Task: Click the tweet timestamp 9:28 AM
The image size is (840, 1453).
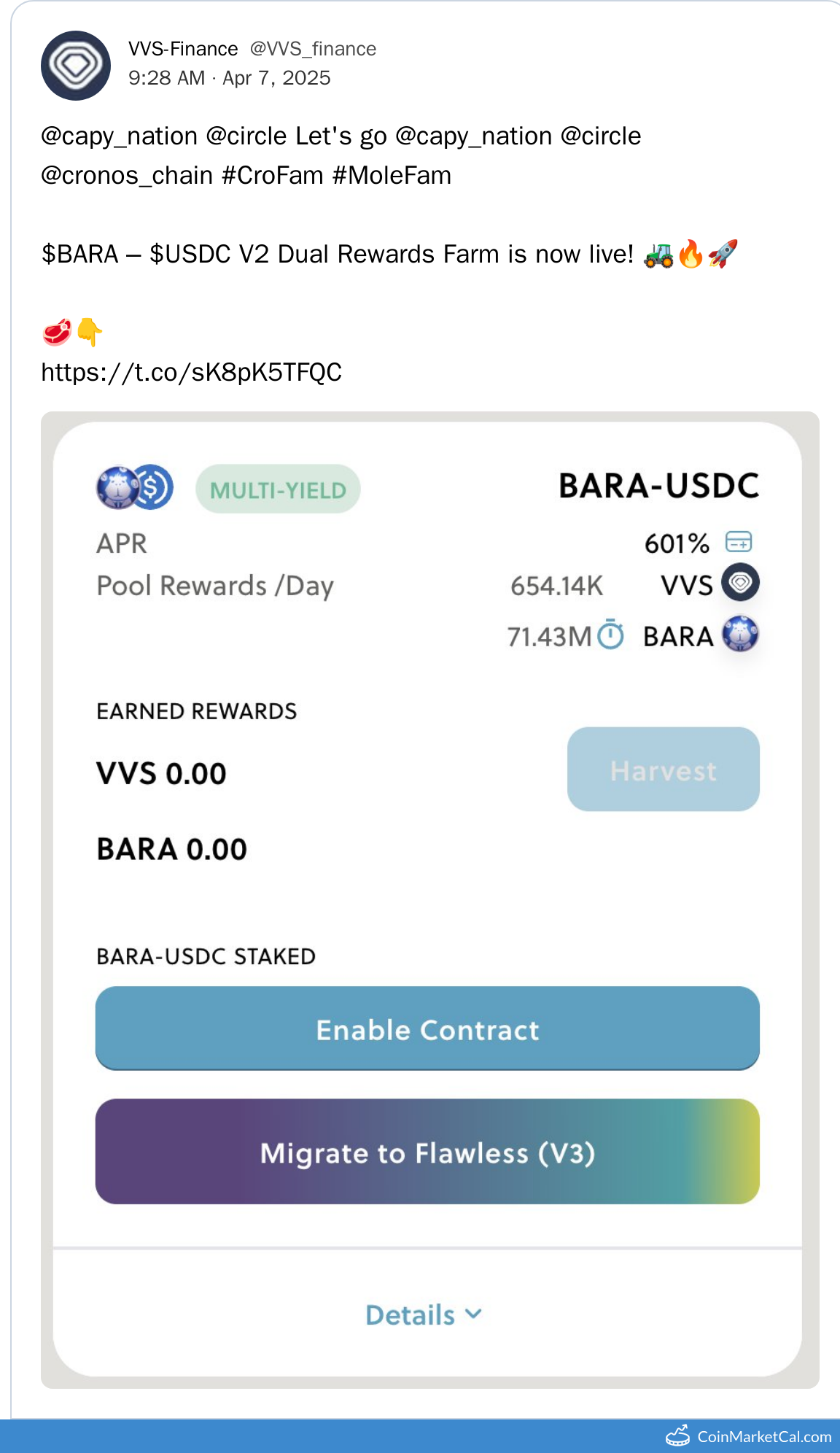Action: [x=166, y=78]
